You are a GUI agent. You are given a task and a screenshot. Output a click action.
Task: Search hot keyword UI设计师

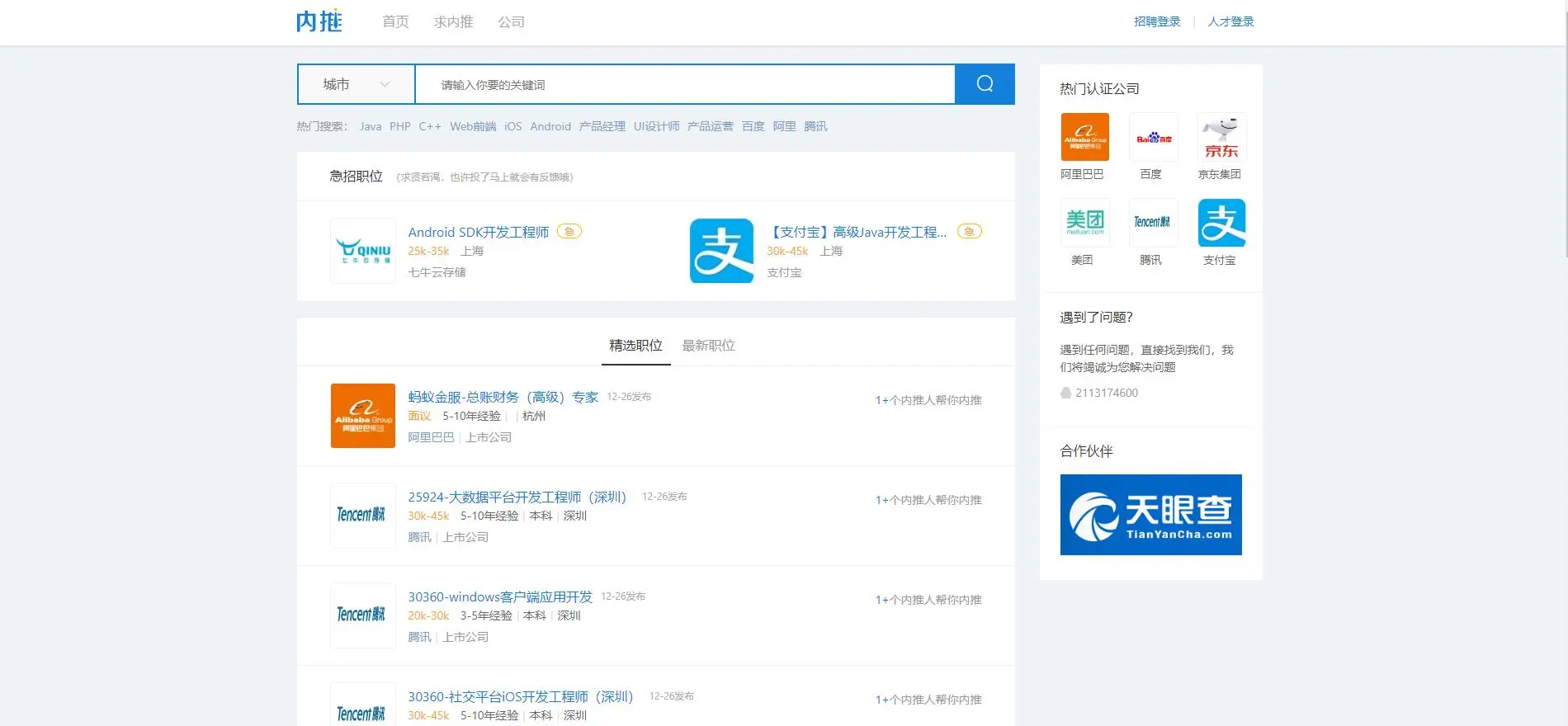657,126
